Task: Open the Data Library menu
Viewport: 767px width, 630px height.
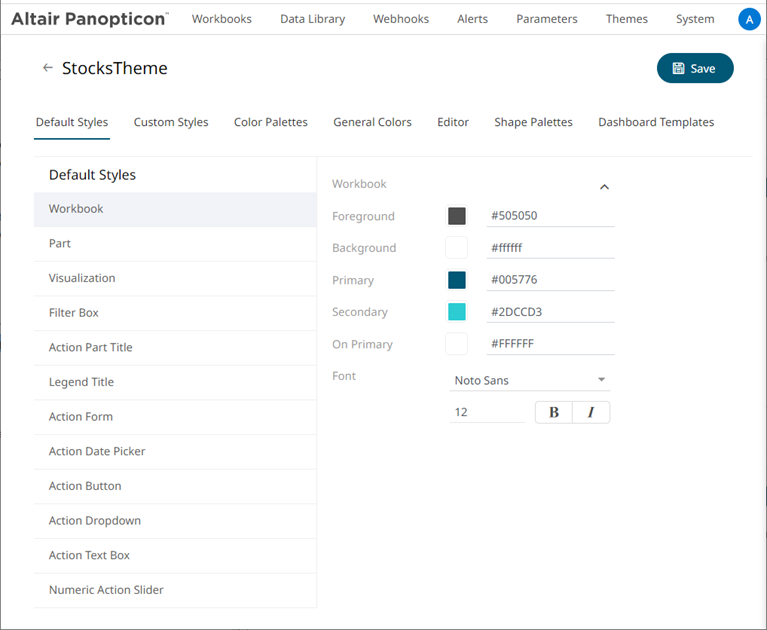Action: 312,19
